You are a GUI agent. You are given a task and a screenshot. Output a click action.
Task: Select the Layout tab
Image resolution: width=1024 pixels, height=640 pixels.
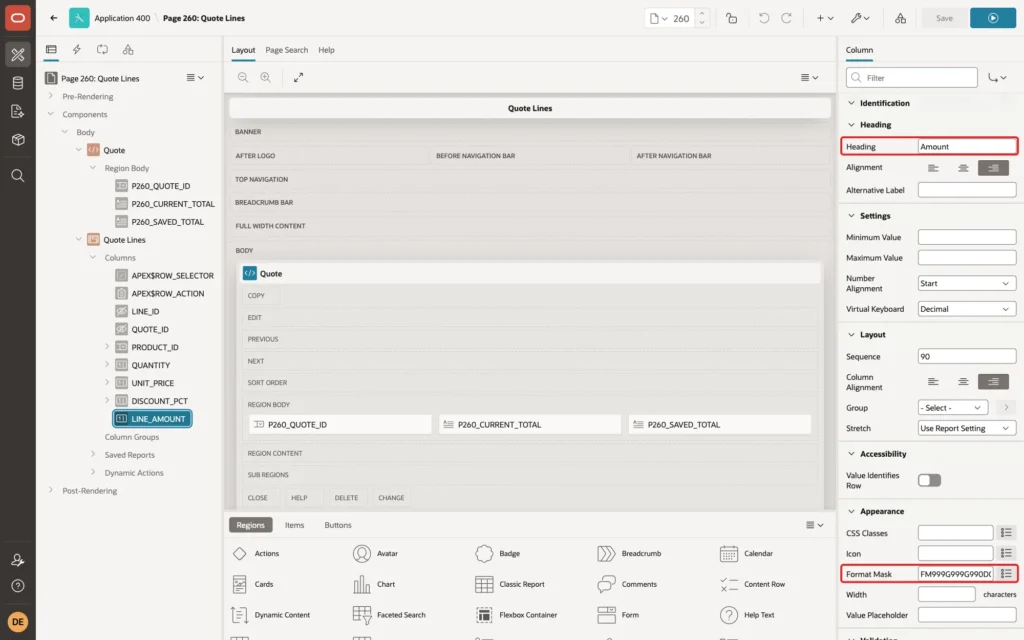point(243,50)
